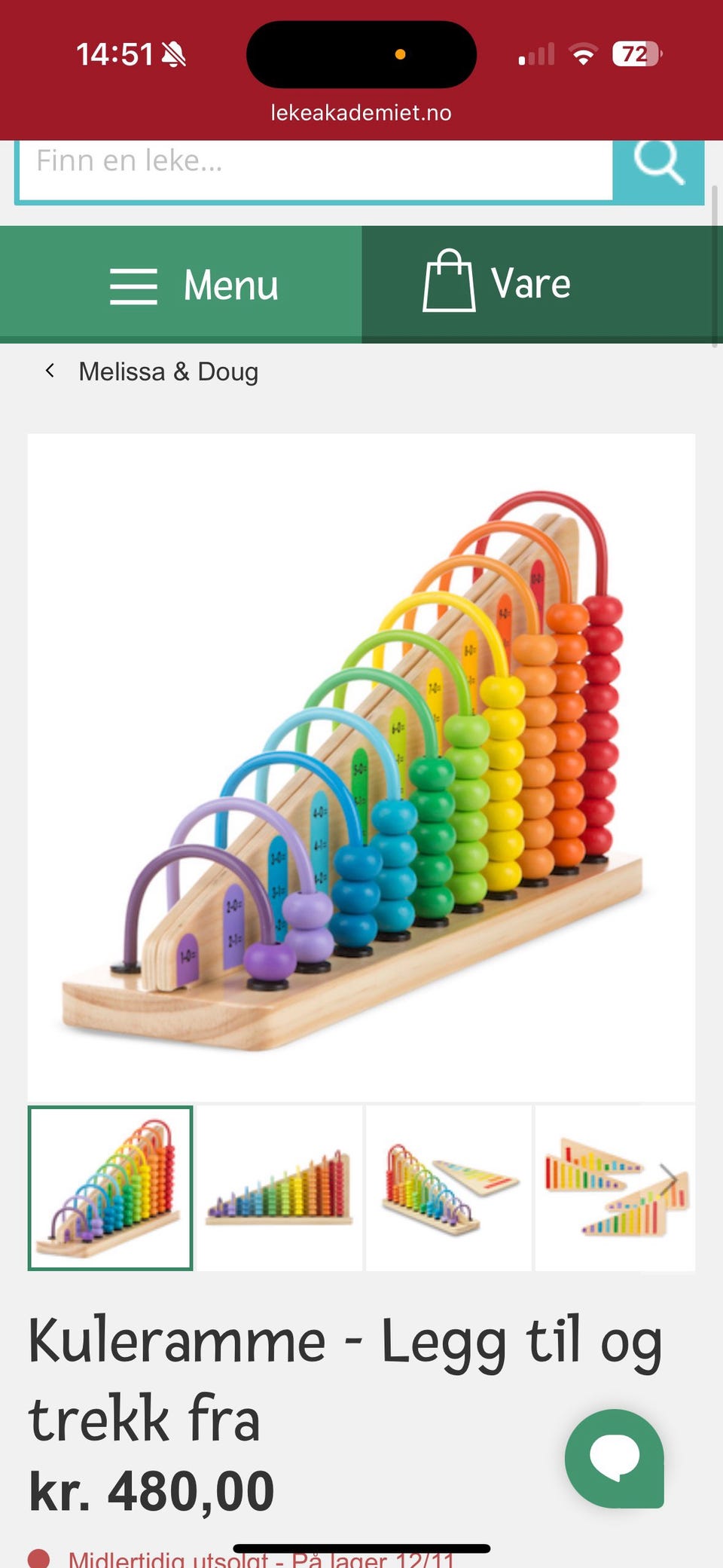Open the hamburger Menu icon

(133, 286)
